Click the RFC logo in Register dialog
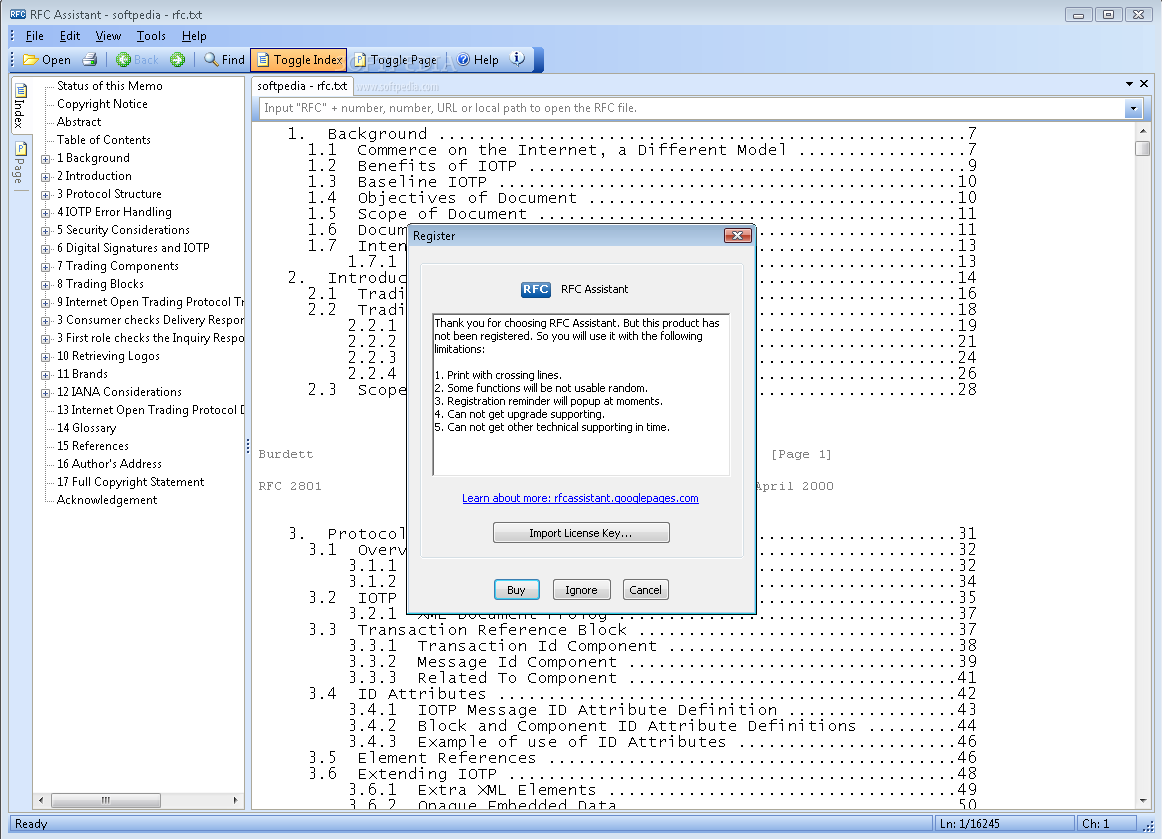The height and width of the screenshot is (839, 1162). pos(536,289)
